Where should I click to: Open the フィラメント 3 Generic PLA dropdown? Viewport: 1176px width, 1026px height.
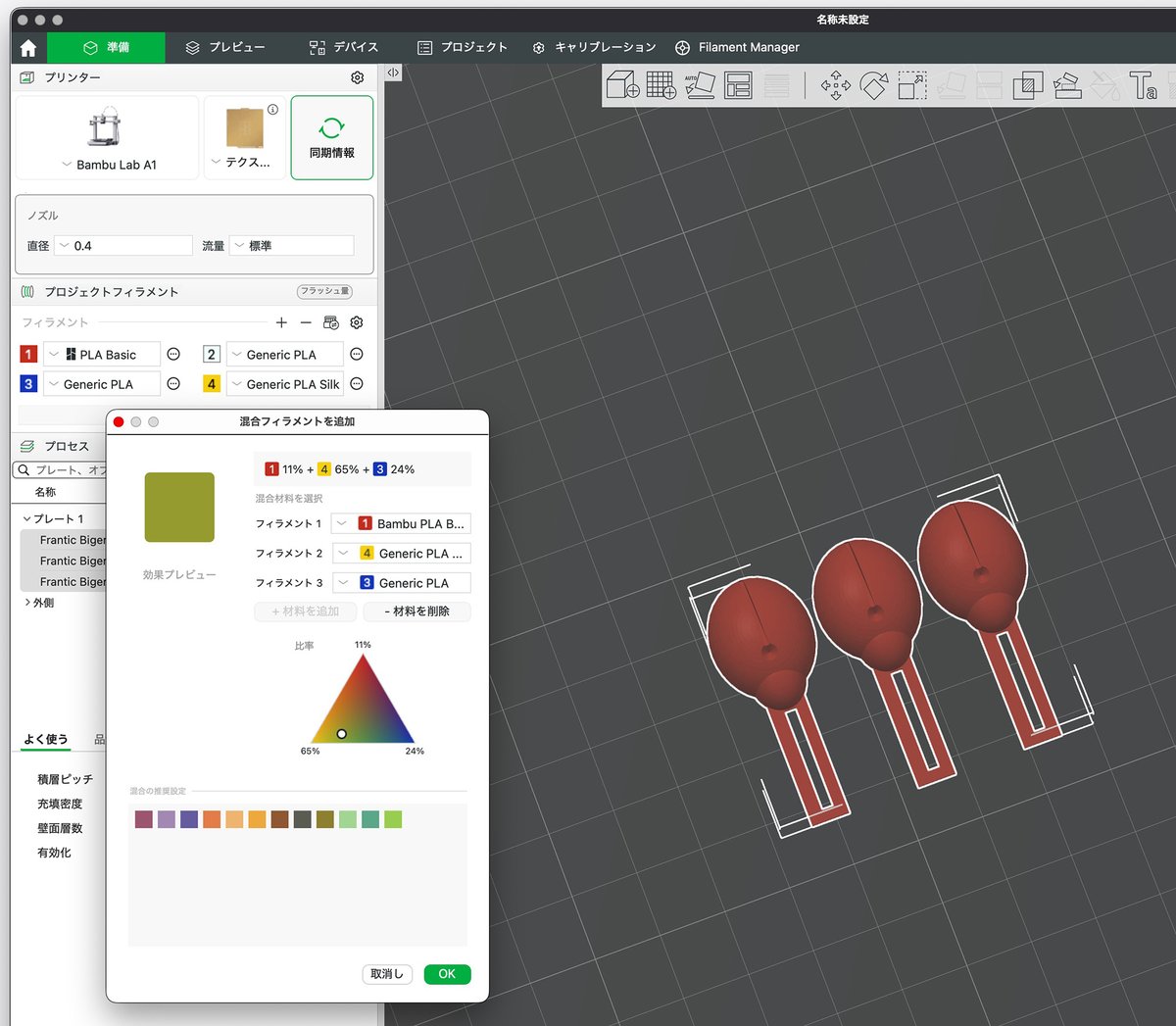(401, 583)
